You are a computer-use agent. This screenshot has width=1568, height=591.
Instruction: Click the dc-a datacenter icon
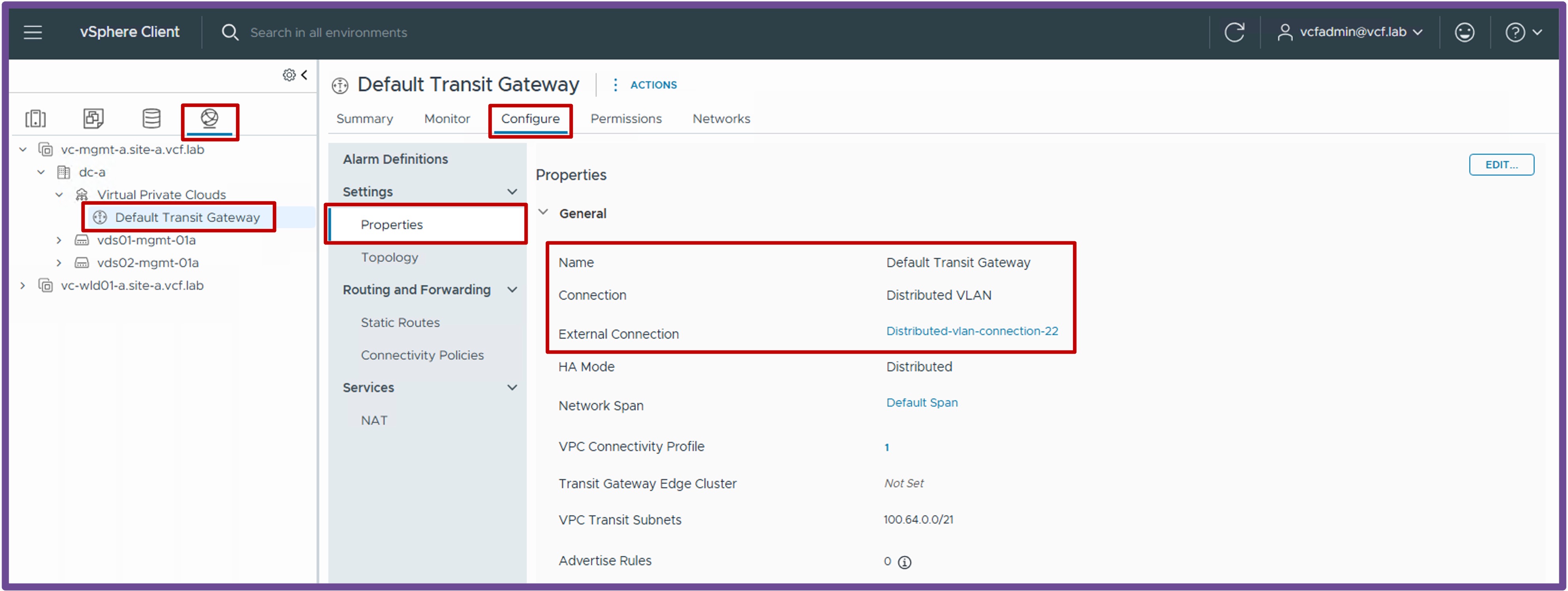63,172
